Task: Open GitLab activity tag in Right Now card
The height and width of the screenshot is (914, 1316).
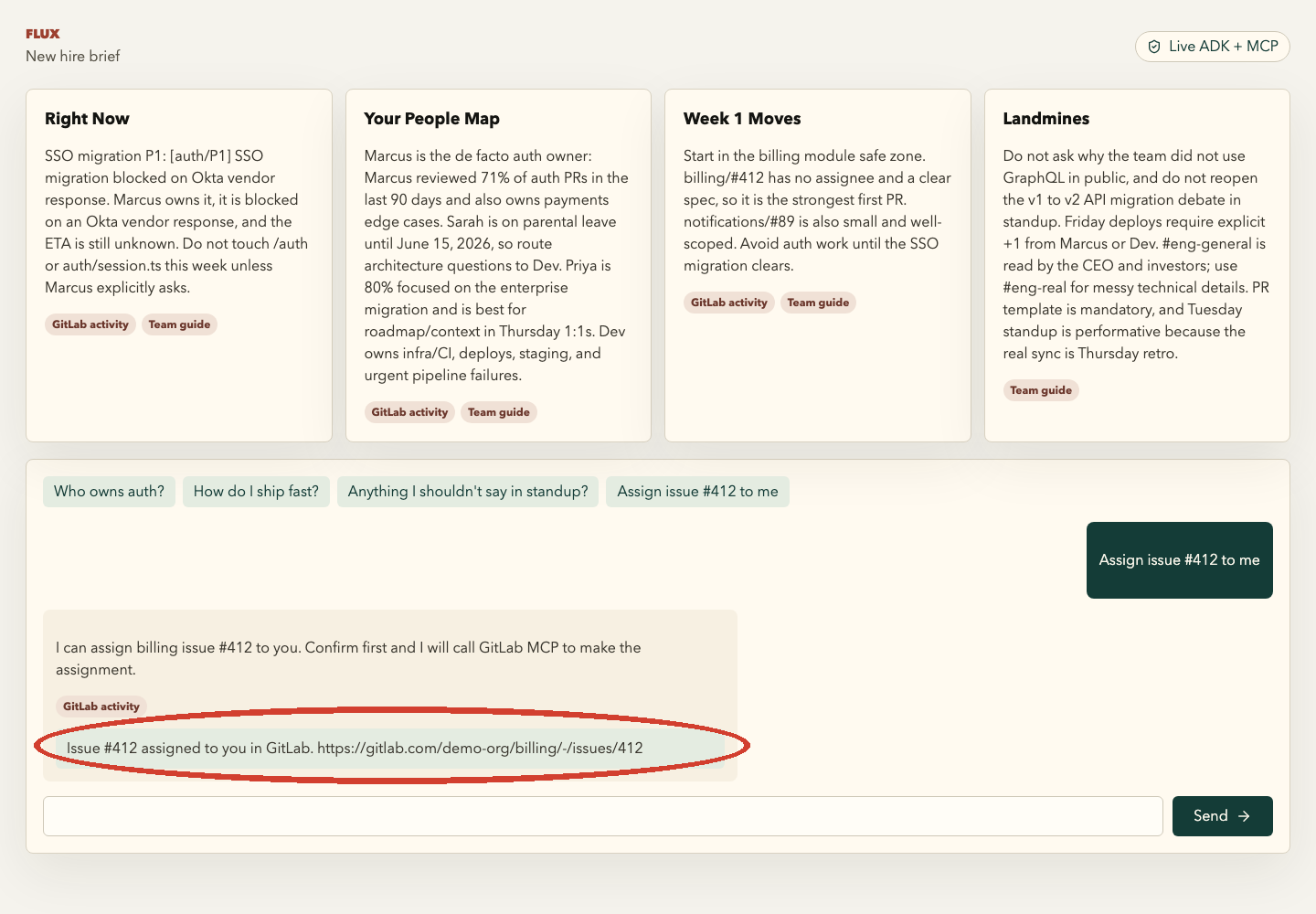Action: click(x=90, y=324)
